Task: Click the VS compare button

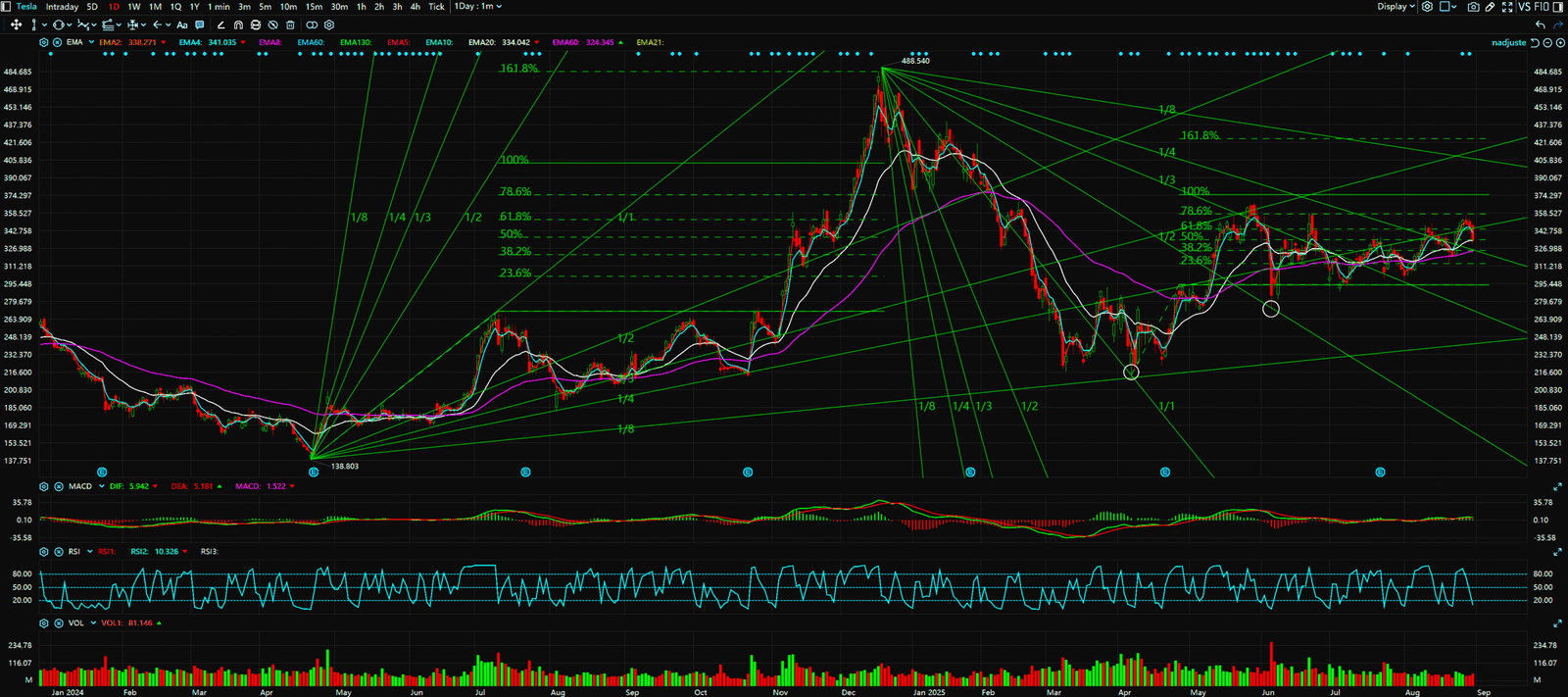Action: (1524, 7)
